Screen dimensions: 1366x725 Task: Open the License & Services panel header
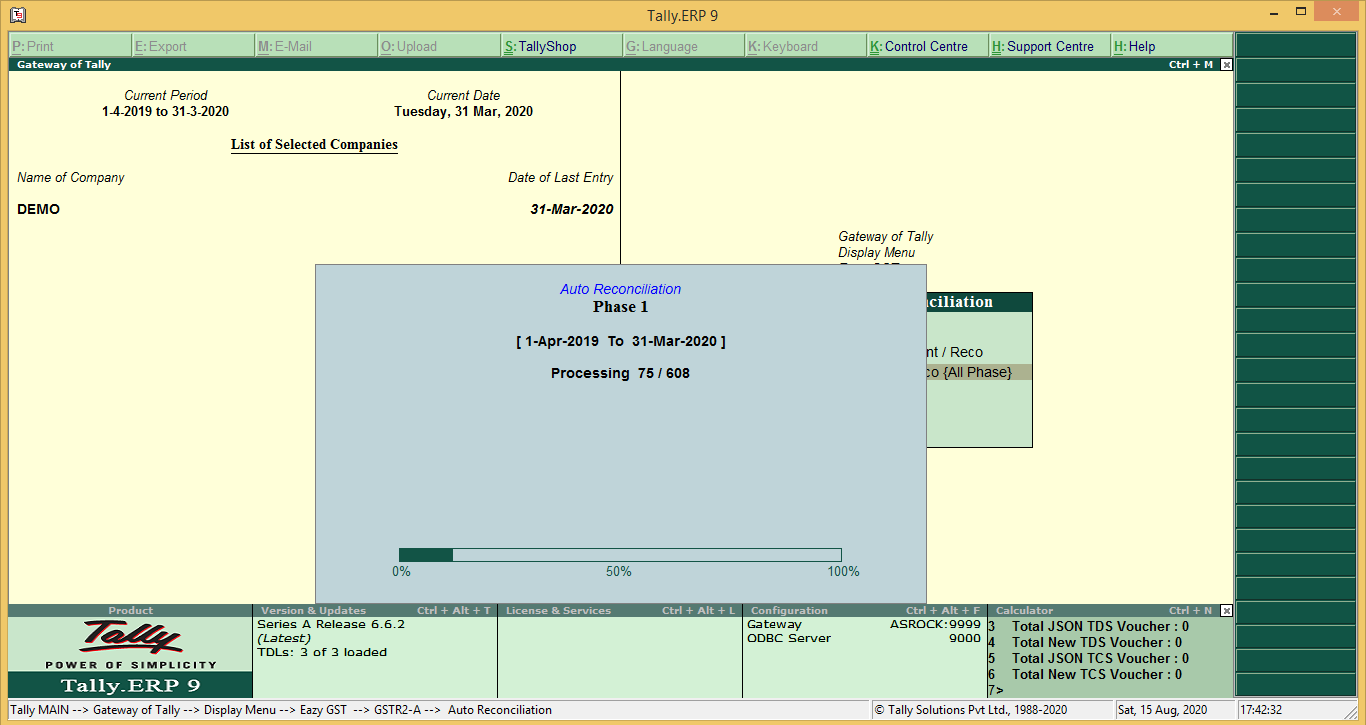click(x=620, y=610)
